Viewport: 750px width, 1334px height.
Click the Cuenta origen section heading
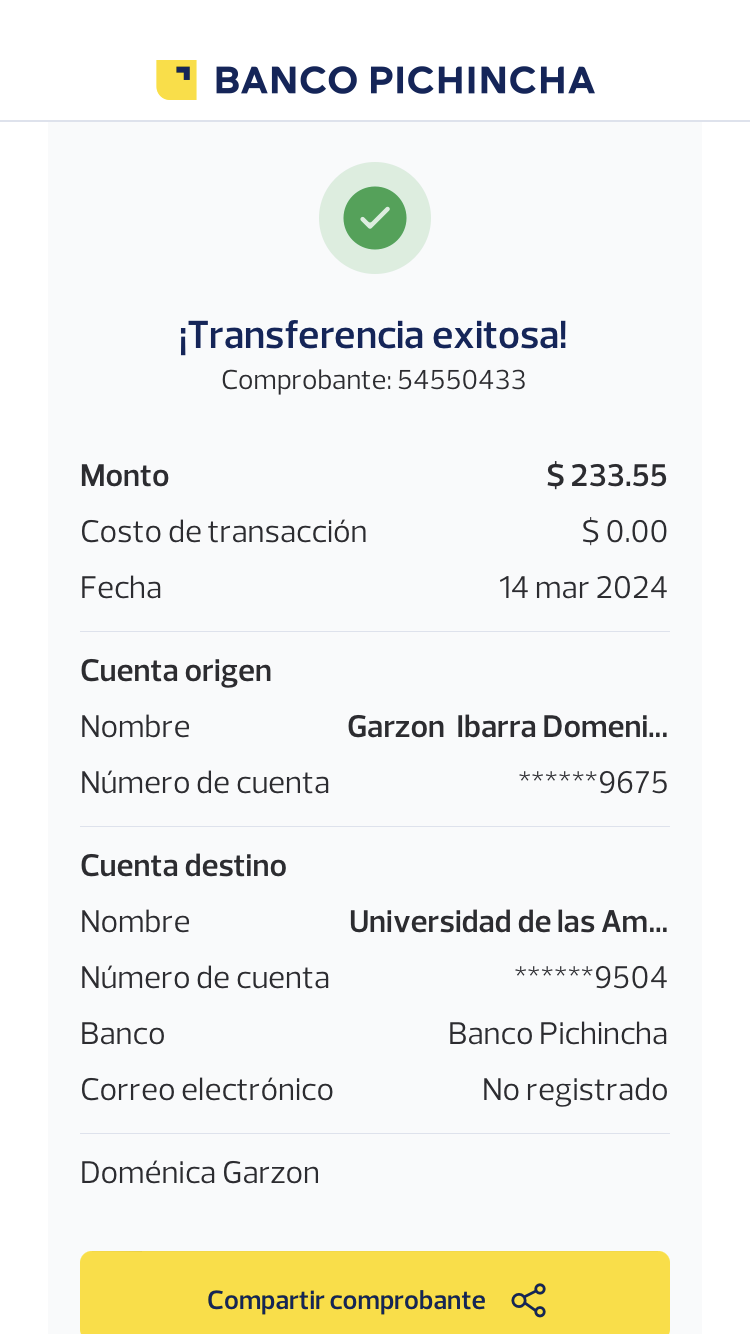[176, 670]
